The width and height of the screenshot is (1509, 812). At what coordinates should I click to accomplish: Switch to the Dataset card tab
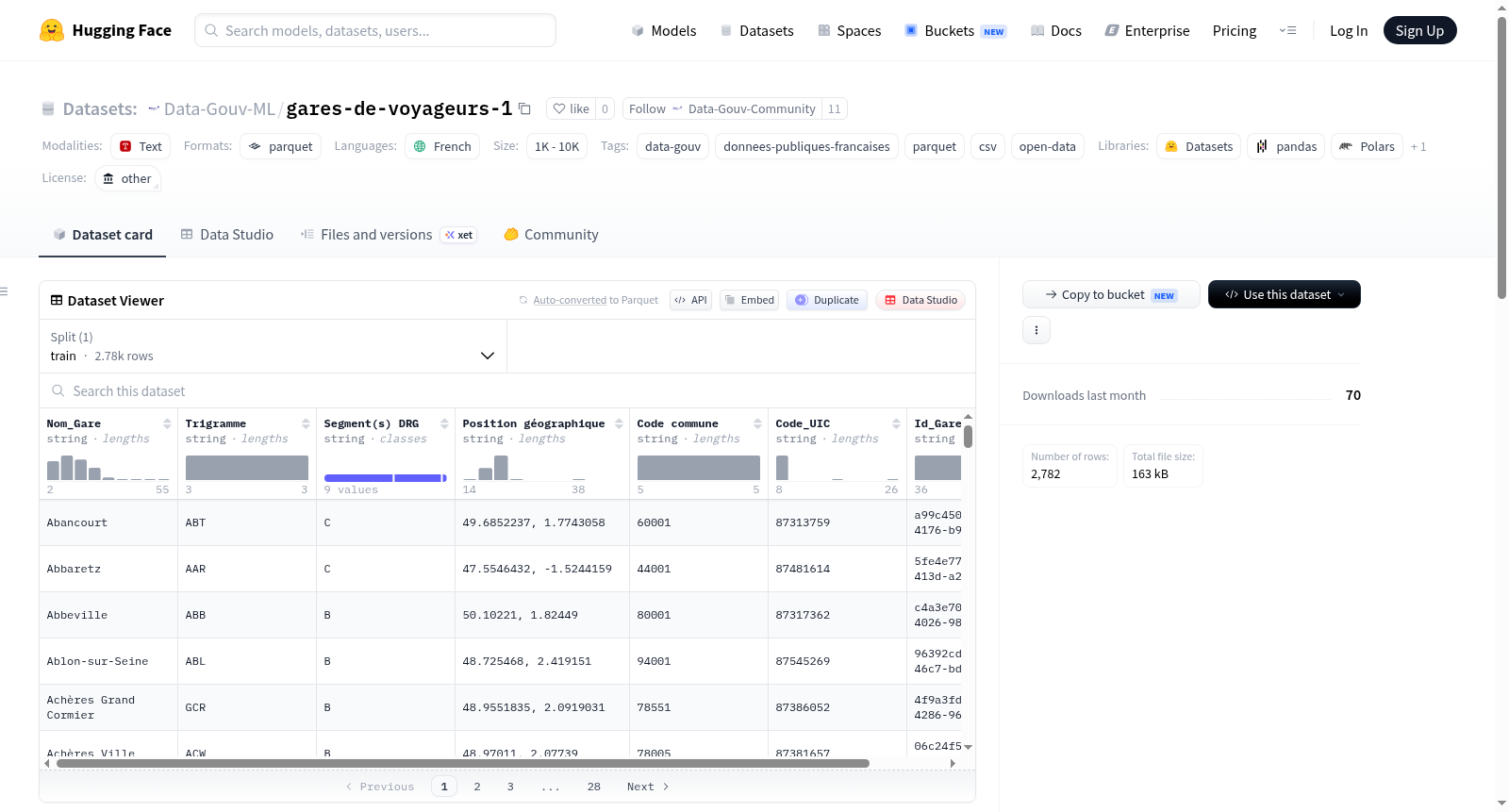[102, 234]
